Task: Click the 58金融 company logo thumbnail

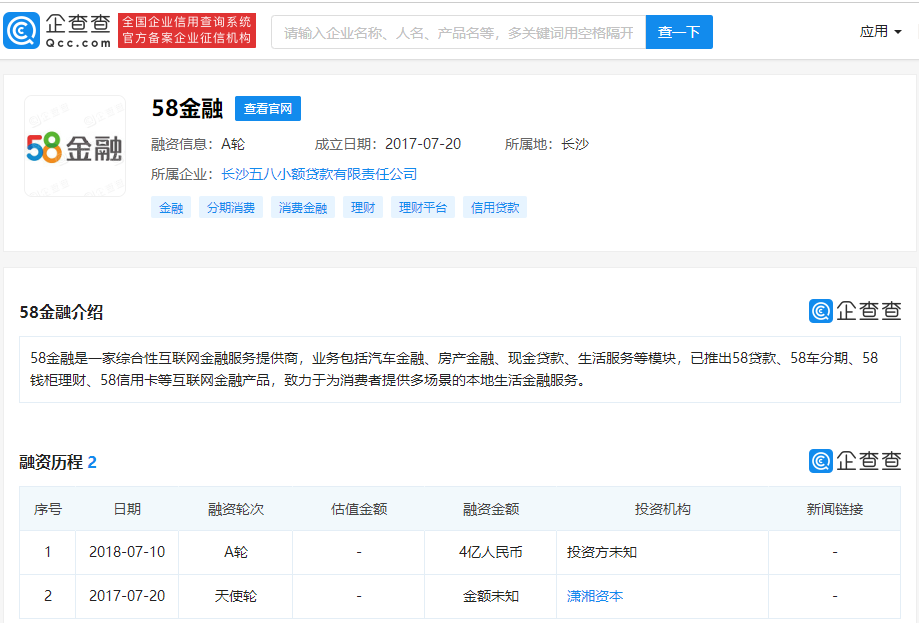Action: [75, 147]
